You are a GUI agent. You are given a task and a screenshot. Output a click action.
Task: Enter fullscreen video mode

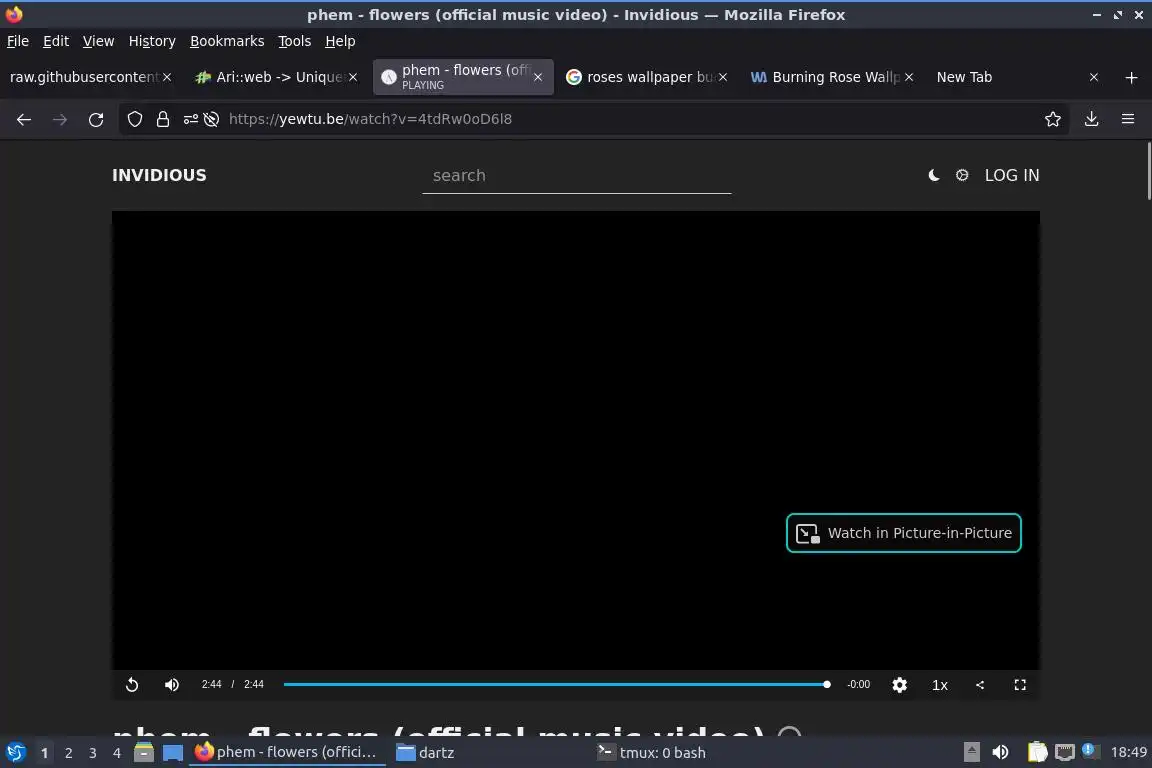click(1020, 685)
